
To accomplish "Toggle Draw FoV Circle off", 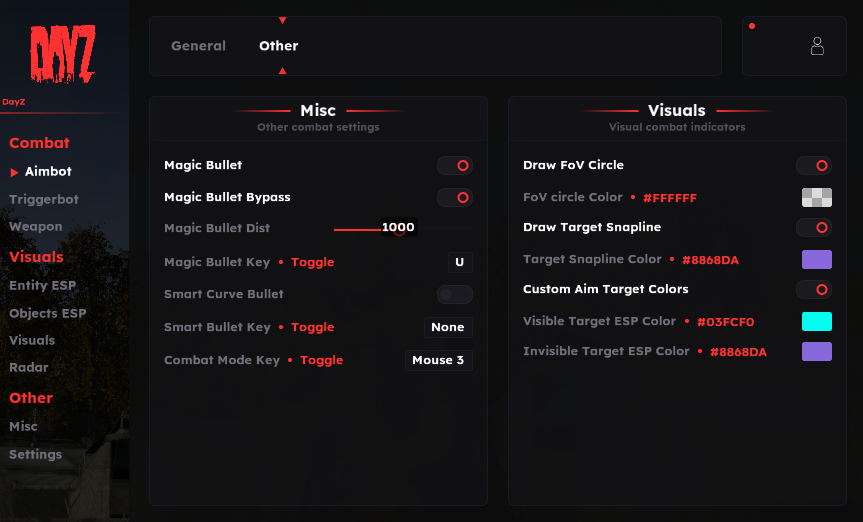I will coord(813,165).
